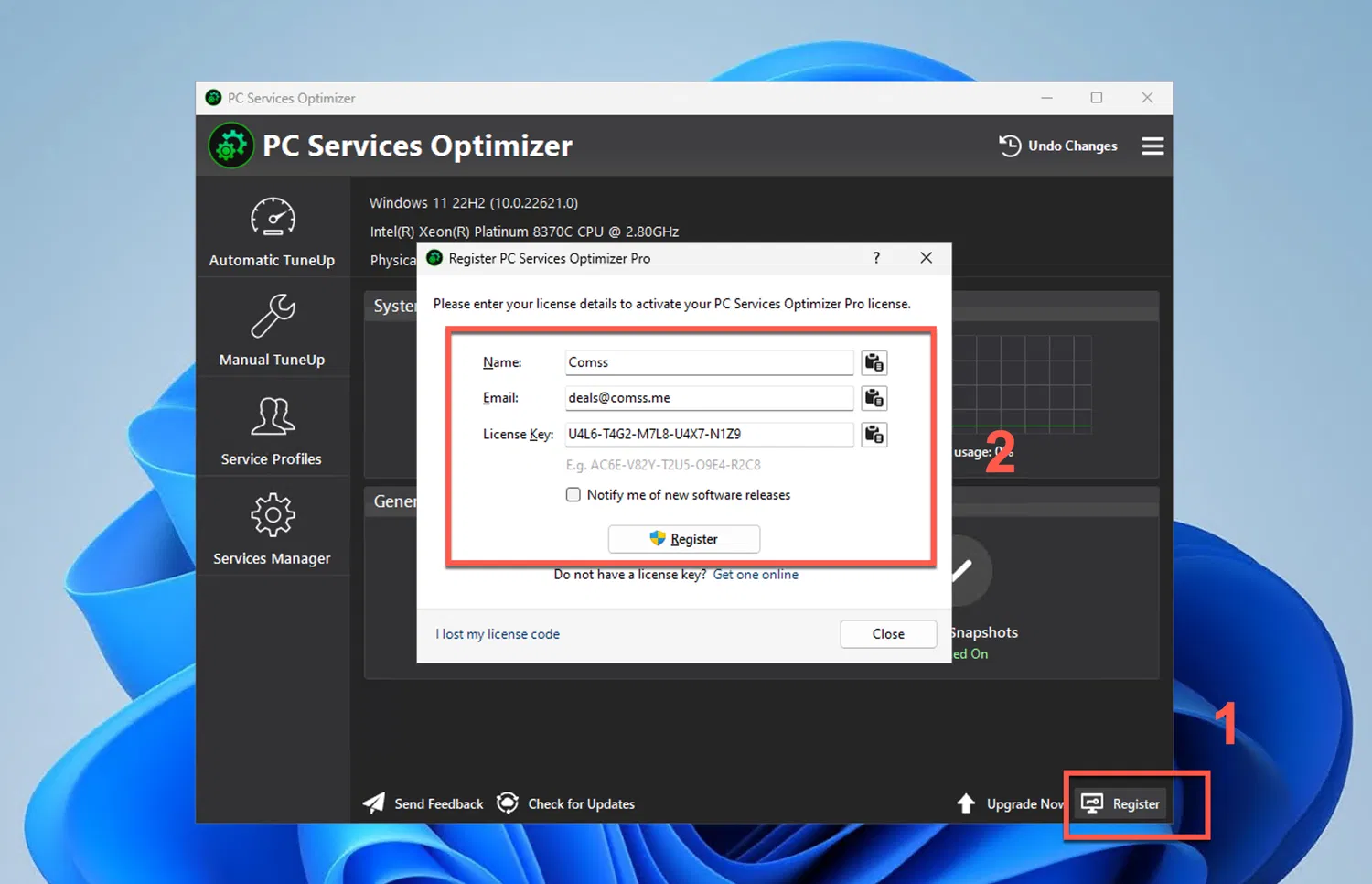Click the PC Services Optimizer logo icon
Viewport: 1372px width, 884px height.
click(x=230, y=146)
